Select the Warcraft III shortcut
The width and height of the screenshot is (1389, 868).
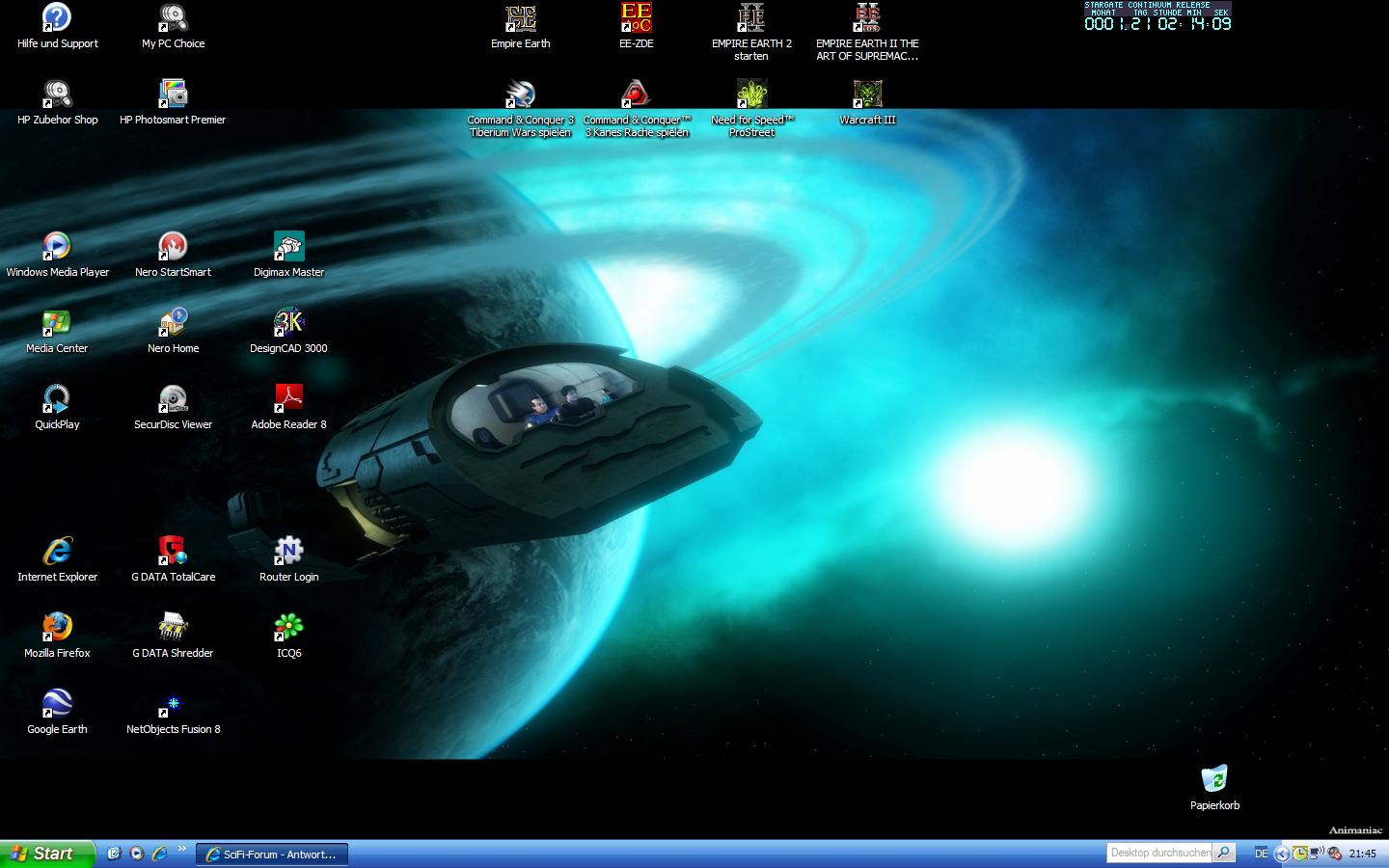coord(867,95)
